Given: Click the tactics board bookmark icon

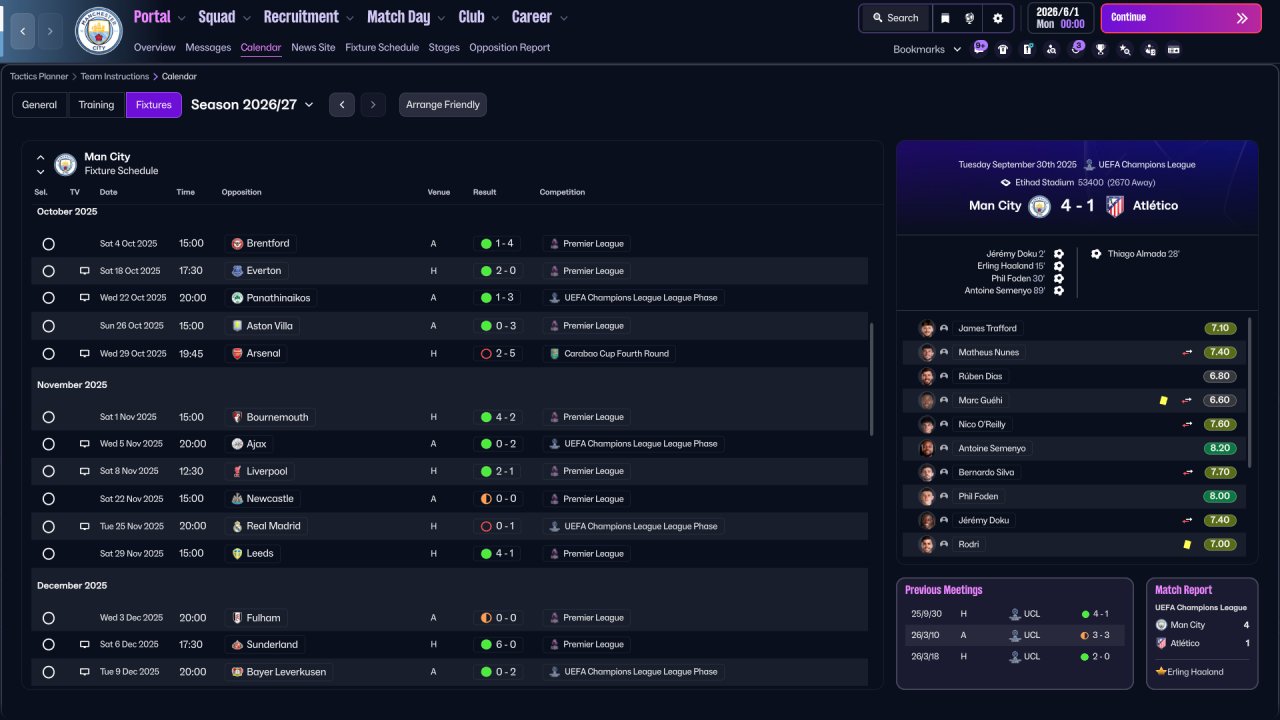Looking at the screenshot, I should tap(1027, 49).
